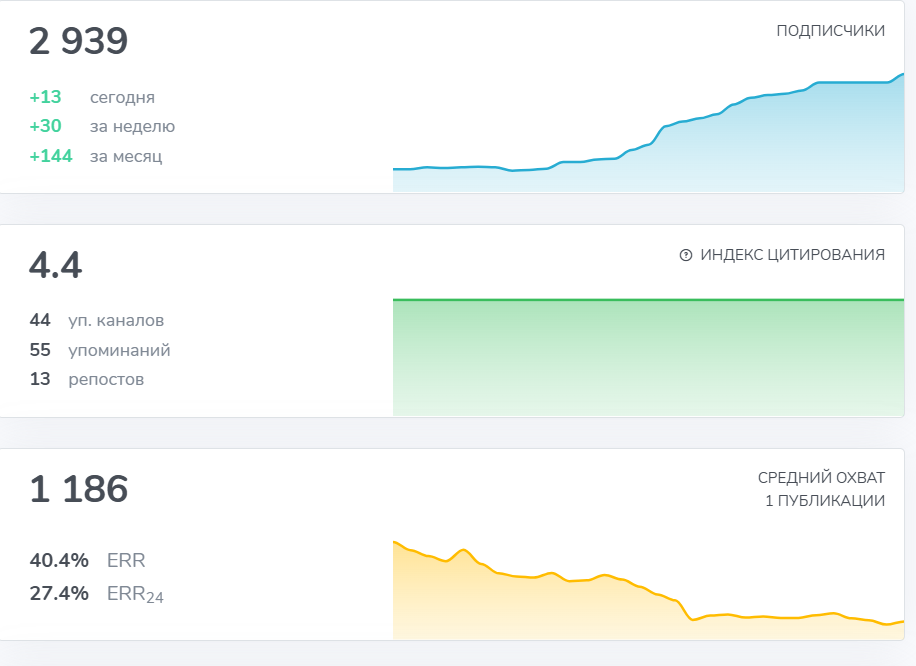Click the help icon beside ИНДЕКС ЦИТИРОВАНИЯ
This screenshot has height=666, width=916.
coord(686,255)
